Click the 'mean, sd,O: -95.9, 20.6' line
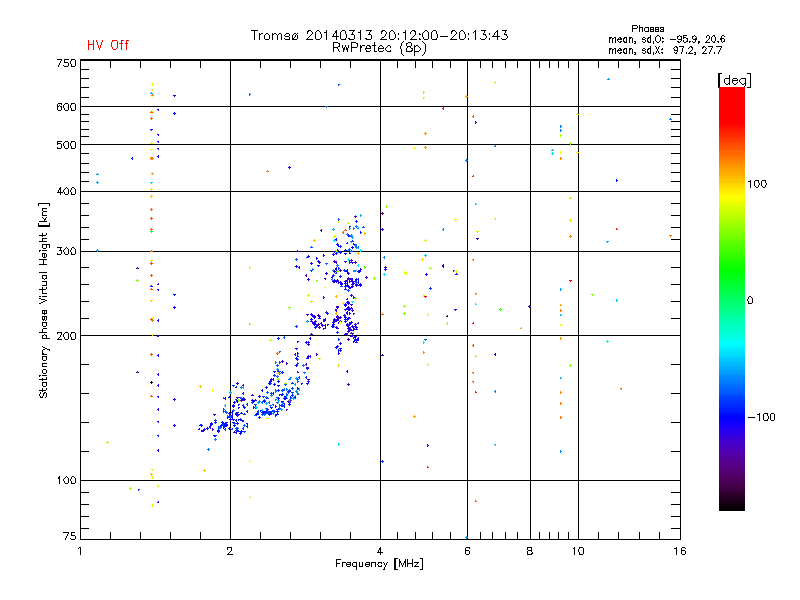The image size is (800, 600). (666, 39)
